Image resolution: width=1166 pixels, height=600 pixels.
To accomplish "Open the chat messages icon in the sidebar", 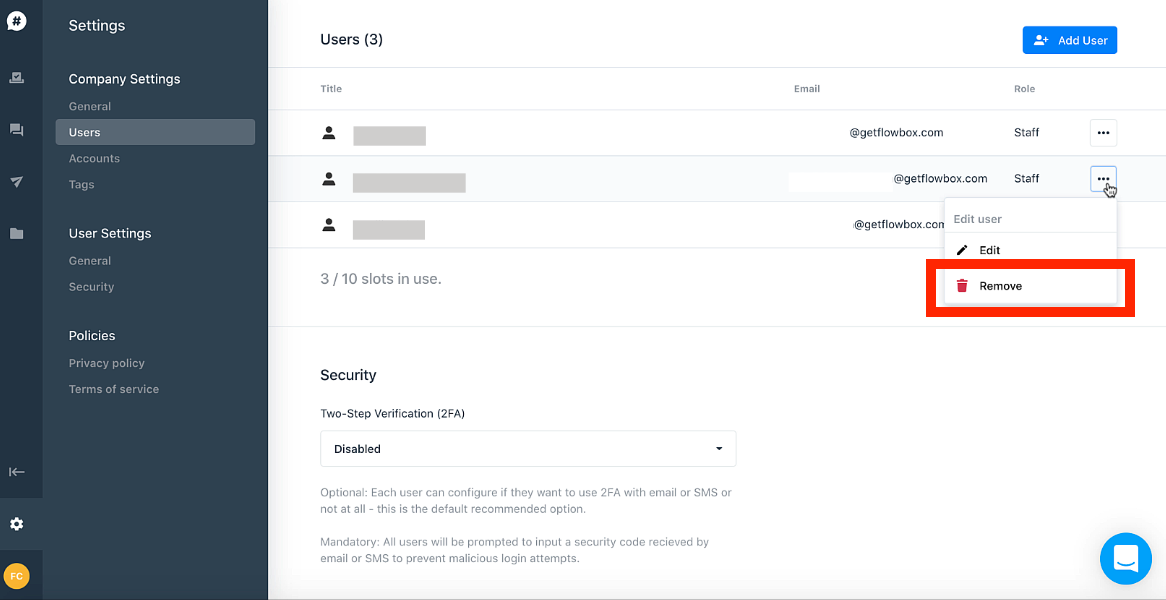I will tap(17, 130).
